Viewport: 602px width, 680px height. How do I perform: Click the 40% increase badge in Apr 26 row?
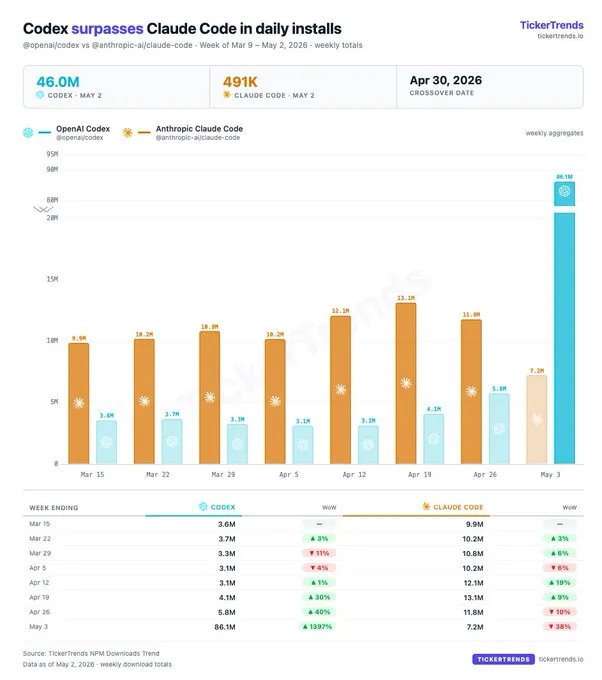(320, 612)
